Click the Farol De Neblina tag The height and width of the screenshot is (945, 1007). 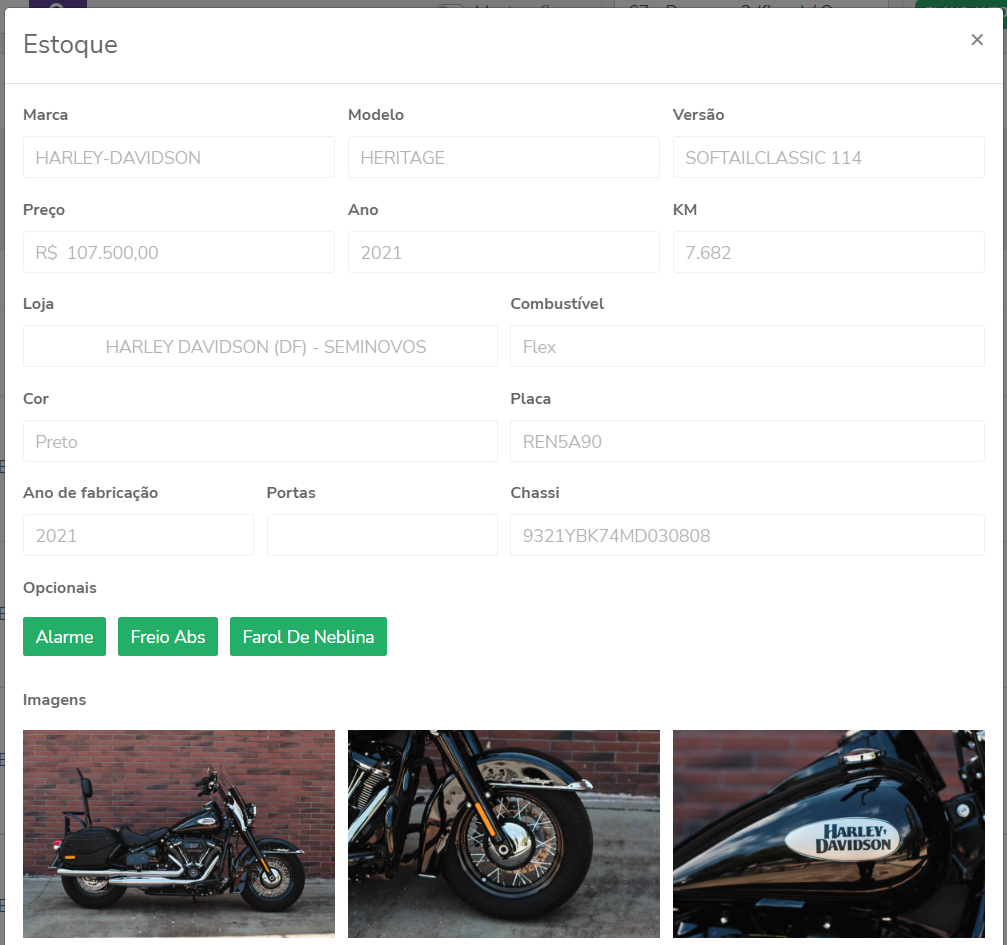point(308,637)
